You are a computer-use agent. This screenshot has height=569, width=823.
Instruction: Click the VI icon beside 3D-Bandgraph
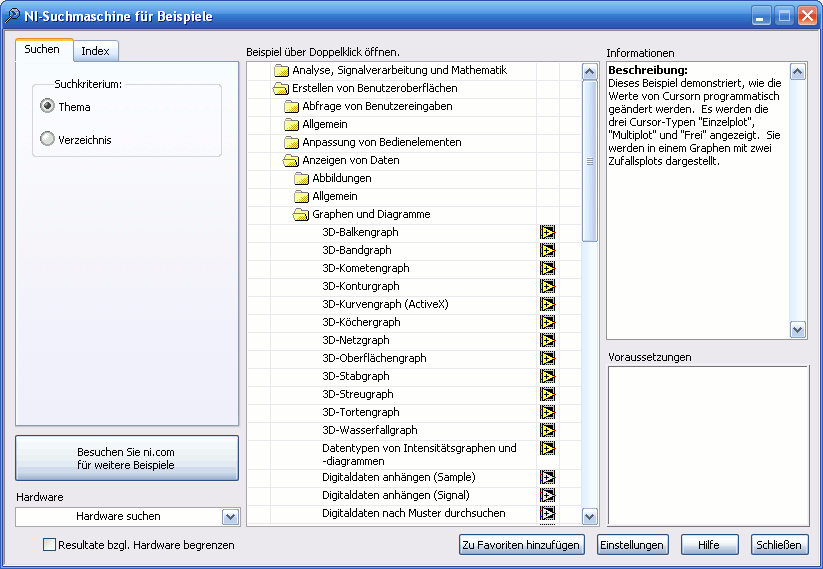[547, 250]
